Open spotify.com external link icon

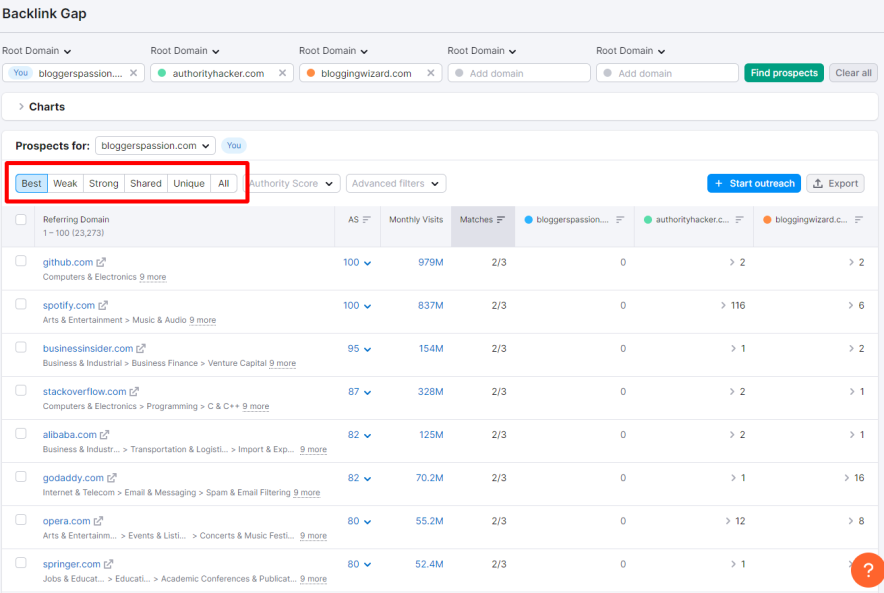(103, 306)
